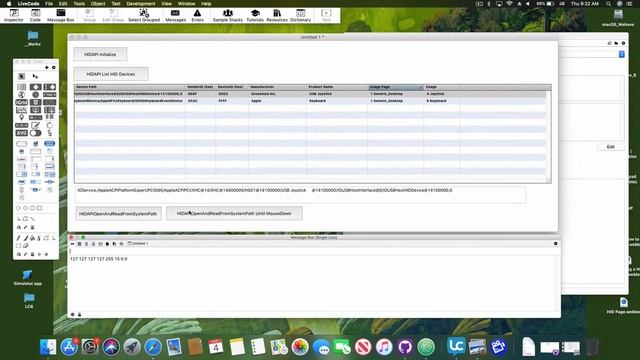
Task: Click the HIDAPI List HID Devices button
Action: [x=111, y=74]
